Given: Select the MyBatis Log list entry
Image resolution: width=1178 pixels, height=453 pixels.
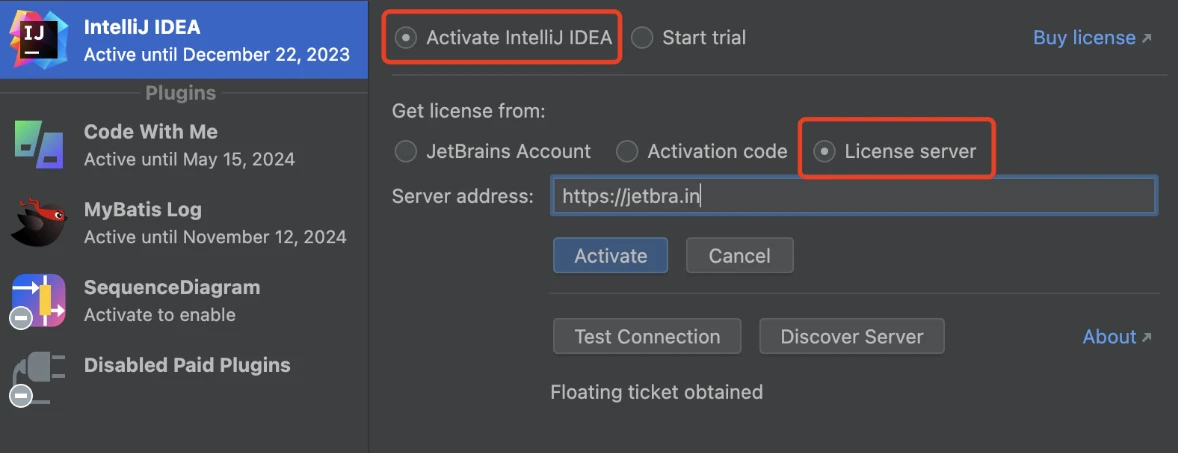Looking at the screenshot, I should pyautogui.click(x=184, y=223).
